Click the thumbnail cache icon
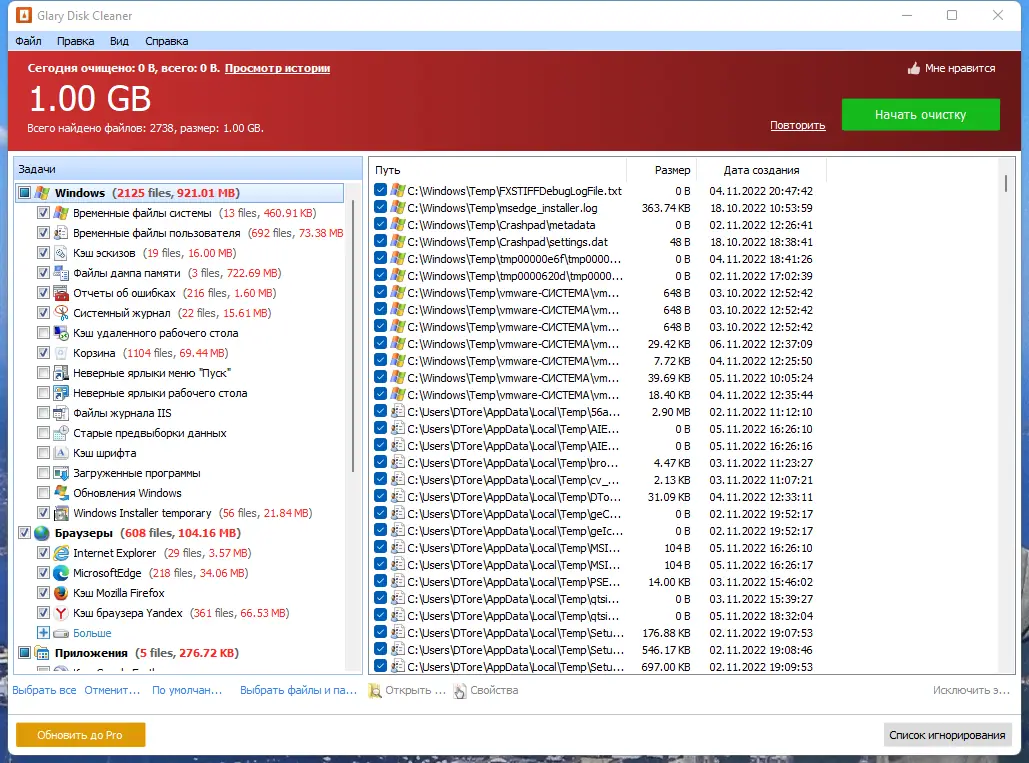This screenshot has height=763, width=1029. coord(60,253)
